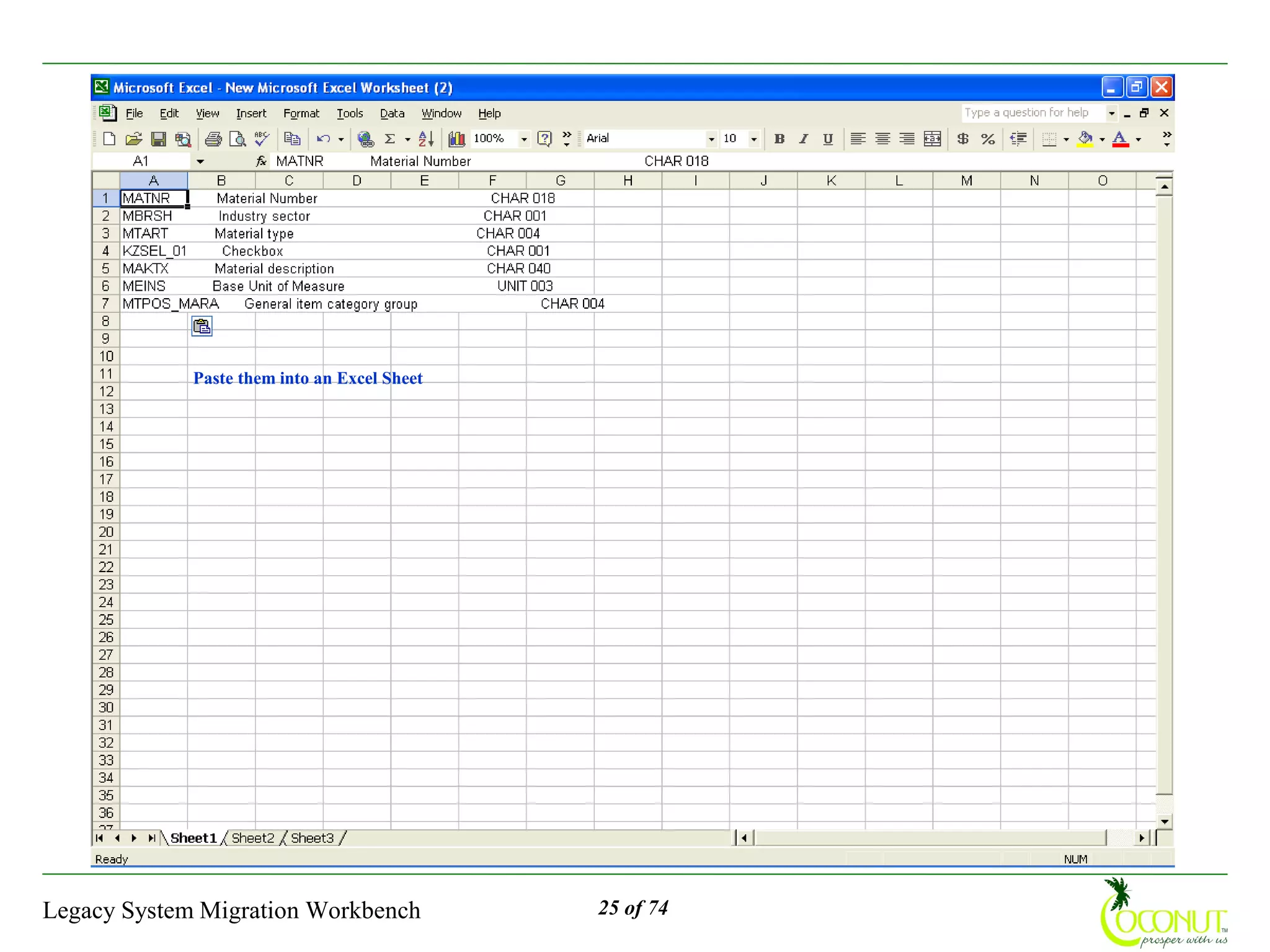Expand the AutoSum functions dropdown
The height and width of the screenshot is (952, 1270).
pyautogui.click(x=407, y=139)
